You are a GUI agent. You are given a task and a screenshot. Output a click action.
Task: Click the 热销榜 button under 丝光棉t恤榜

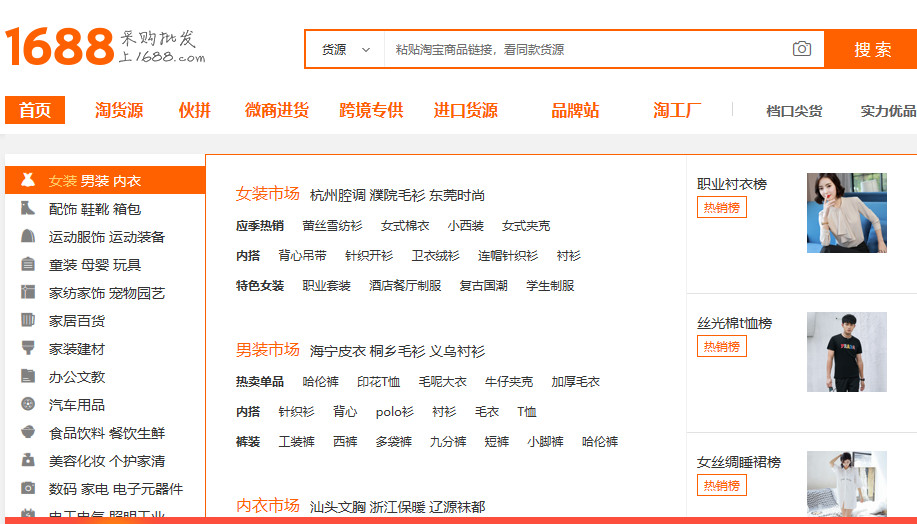point(722,346)
